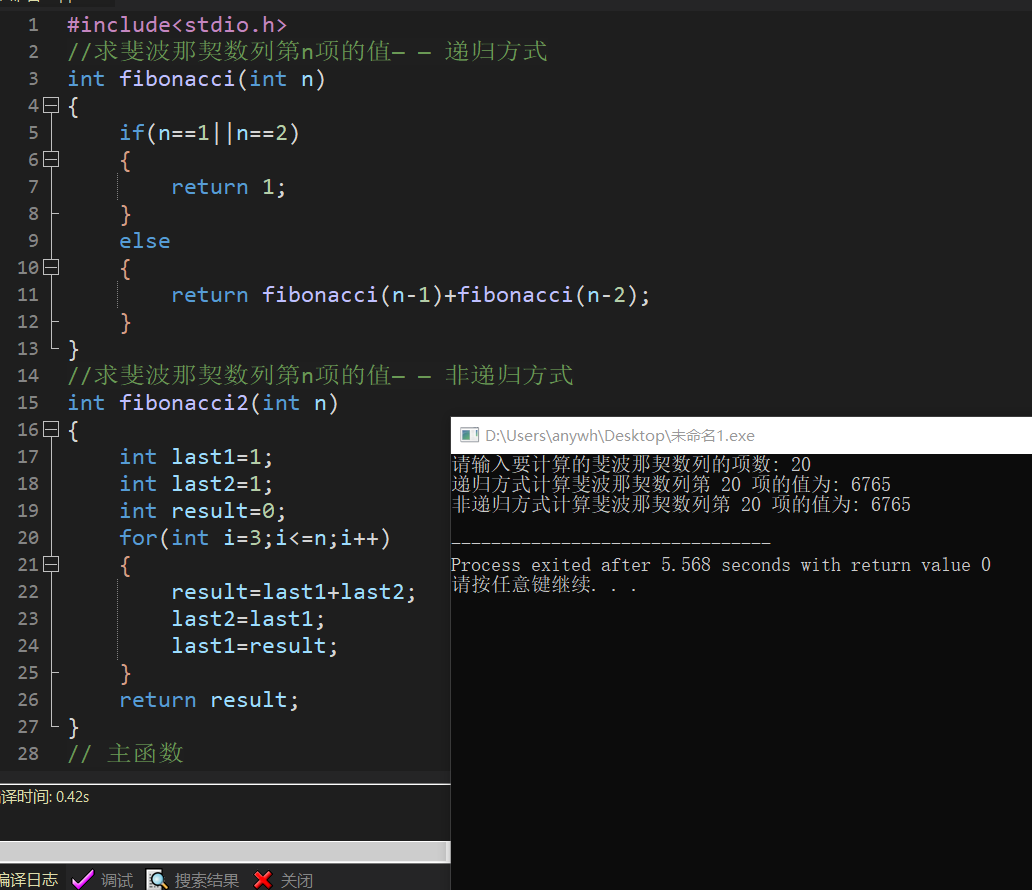Collapse the for-loop fold marker at line 21
The width and height of the screenshot is (1032, 890).
(x=51, y=564)
